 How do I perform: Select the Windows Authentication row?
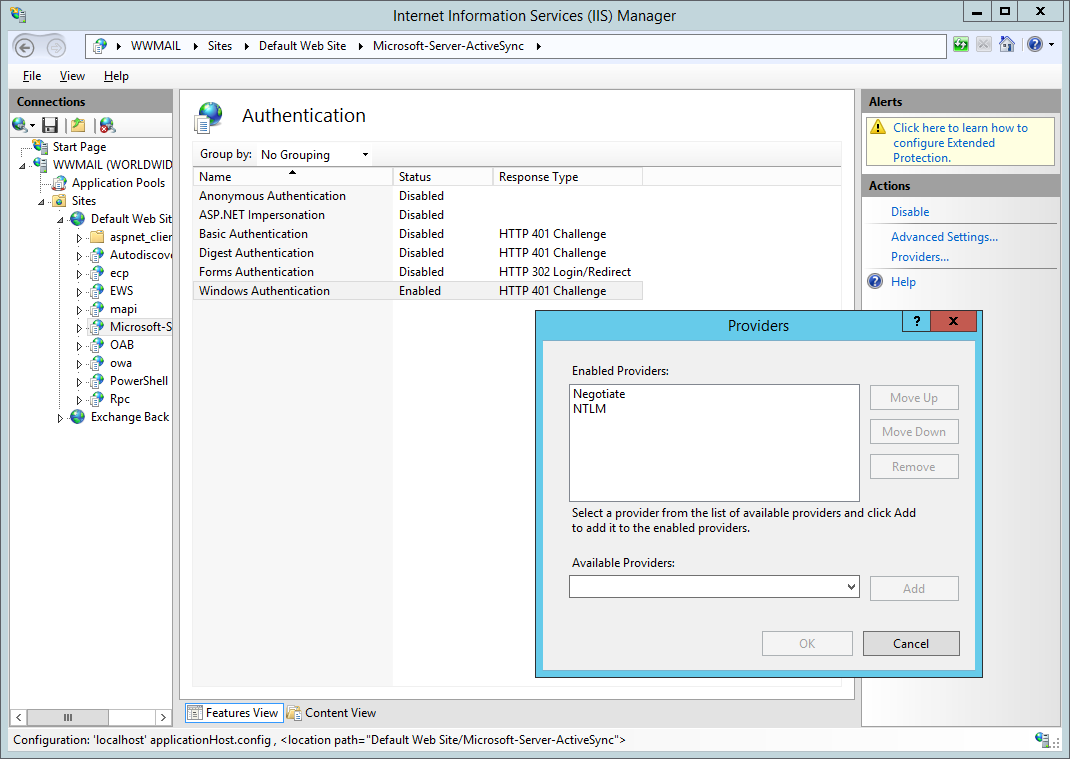click(x=418, y=291)
